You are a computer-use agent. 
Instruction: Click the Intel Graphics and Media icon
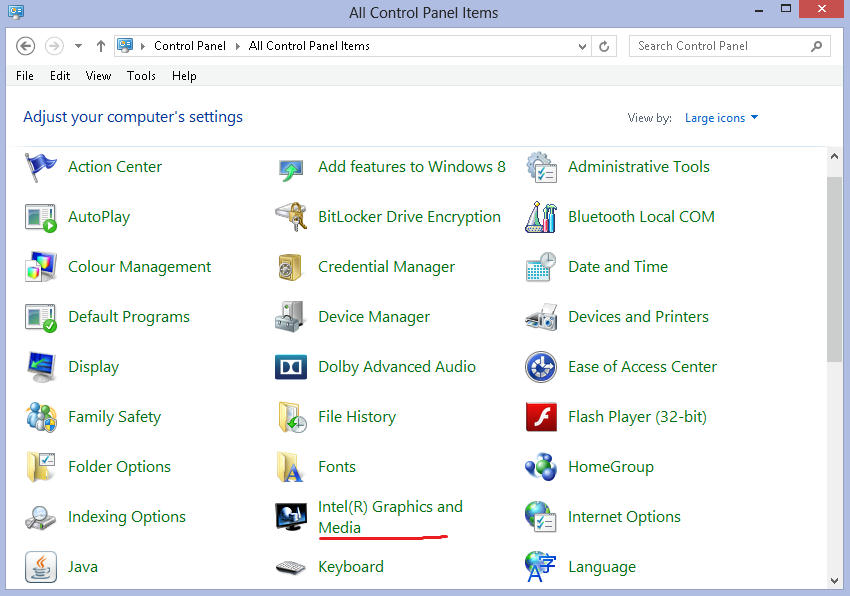click(291, 517)
